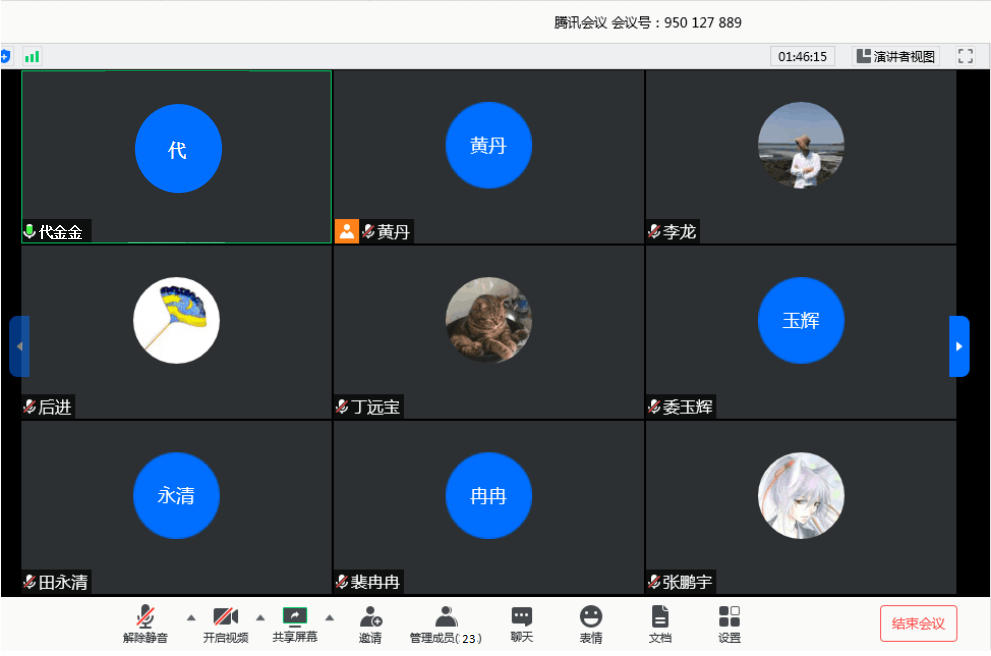This screenshot has height=656, width=991.
Task: Select 田永清 avatar circle 永清
Action: click(176, 495)
